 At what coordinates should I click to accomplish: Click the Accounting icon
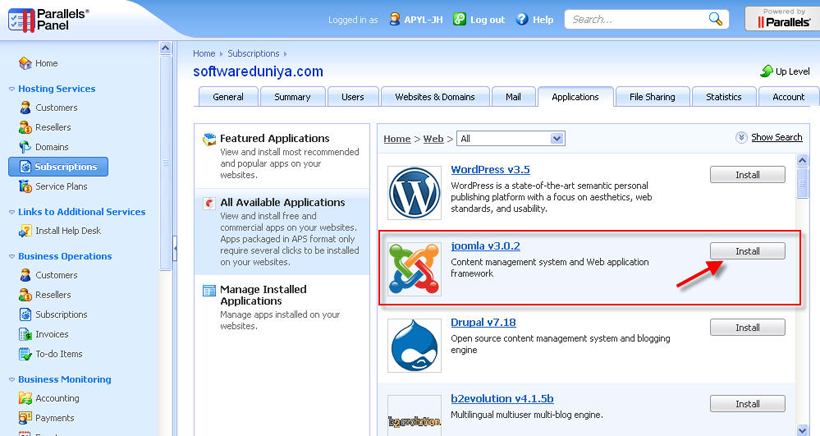coord(25,398)
